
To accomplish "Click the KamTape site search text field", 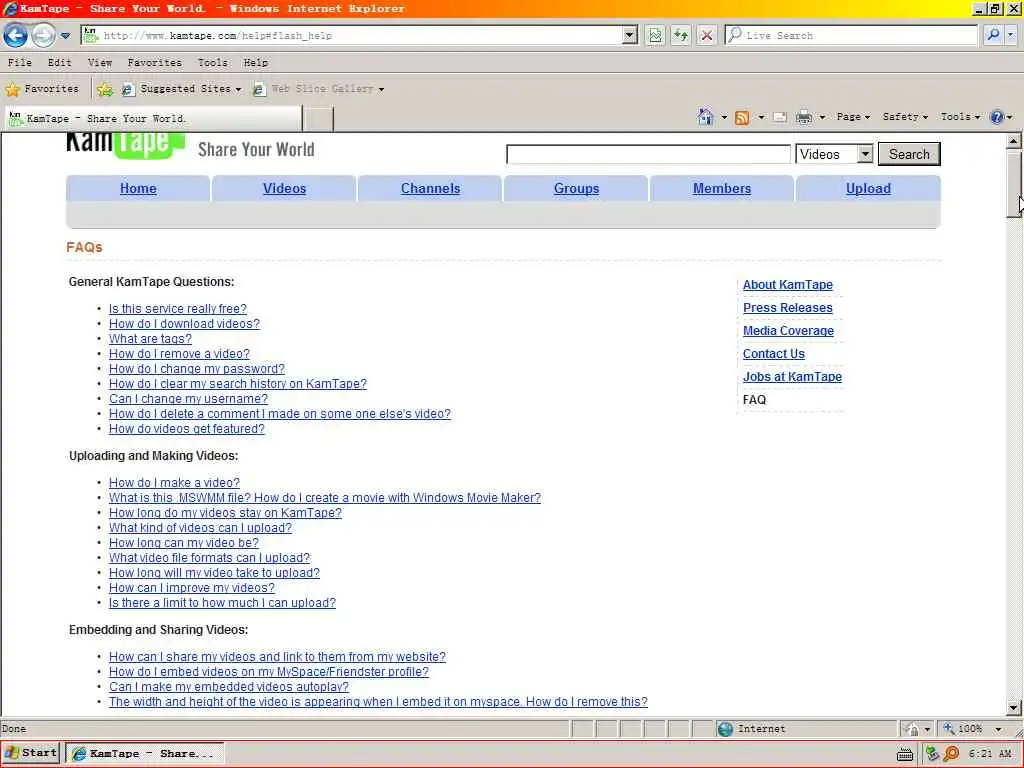I will click(648, 154).
